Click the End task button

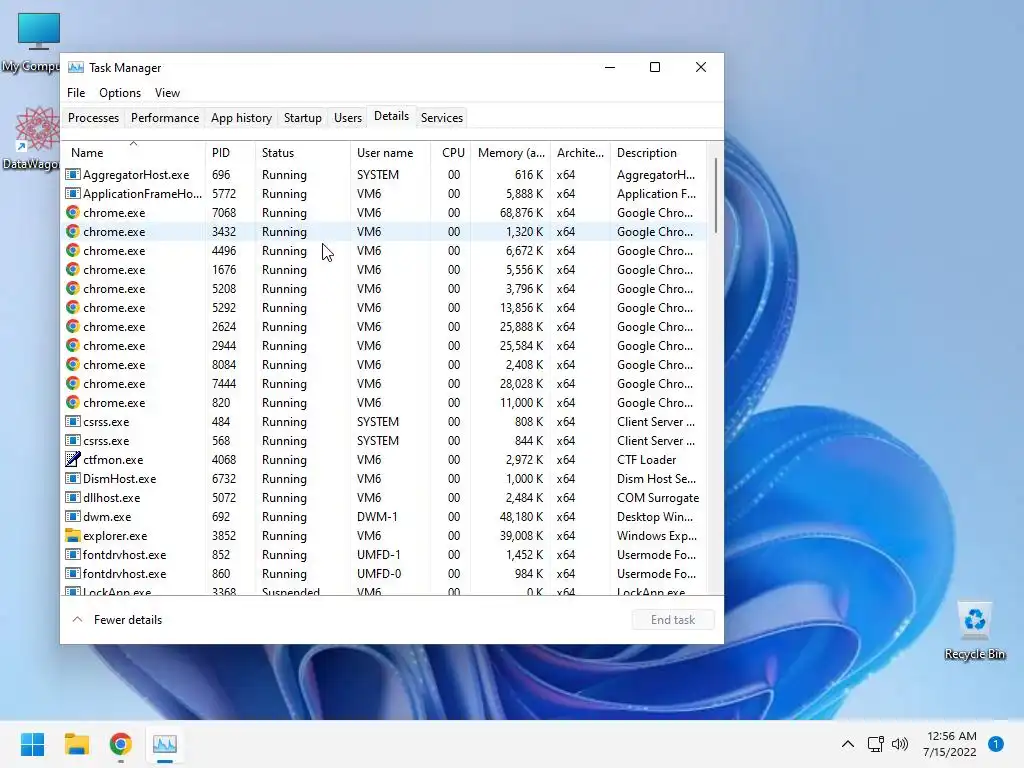point(673,620)
